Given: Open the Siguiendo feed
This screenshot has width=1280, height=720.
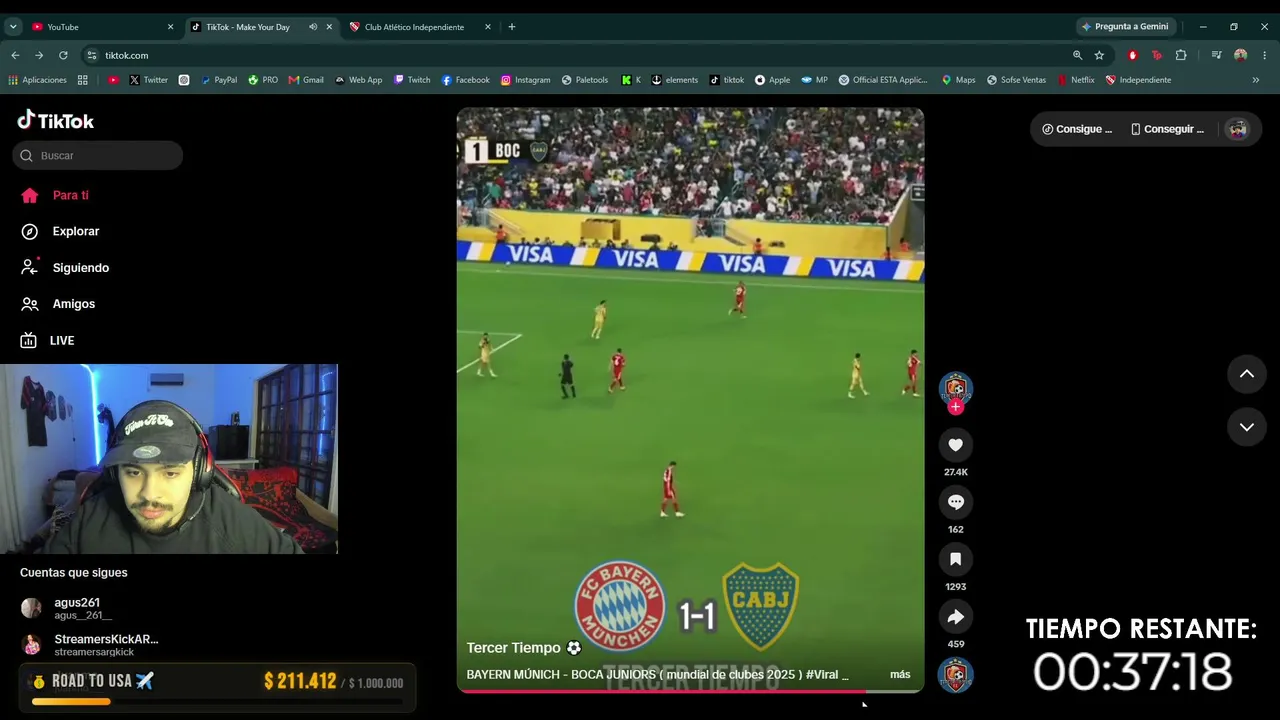Looking at the screenshot, I should click(x=80, y=268).
